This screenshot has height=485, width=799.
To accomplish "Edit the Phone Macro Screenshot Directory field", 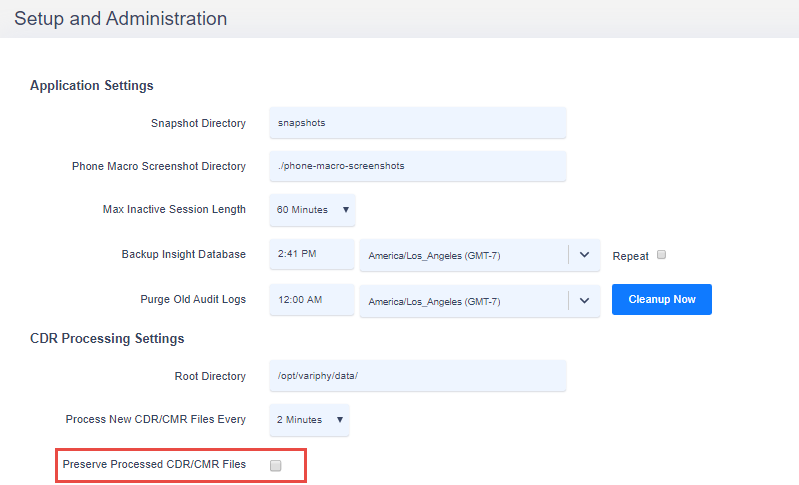I will click(x=417, y=166).
